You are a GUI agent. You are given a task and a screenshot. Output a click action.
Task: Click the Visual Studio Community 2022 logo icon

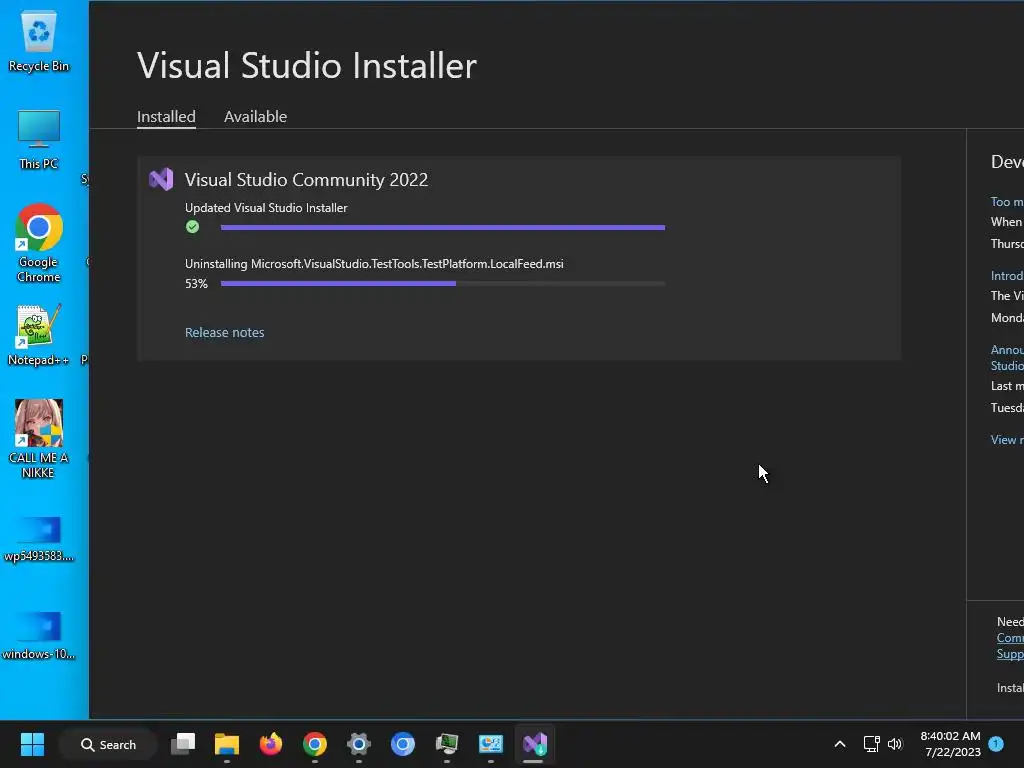[x=161, y=179]
